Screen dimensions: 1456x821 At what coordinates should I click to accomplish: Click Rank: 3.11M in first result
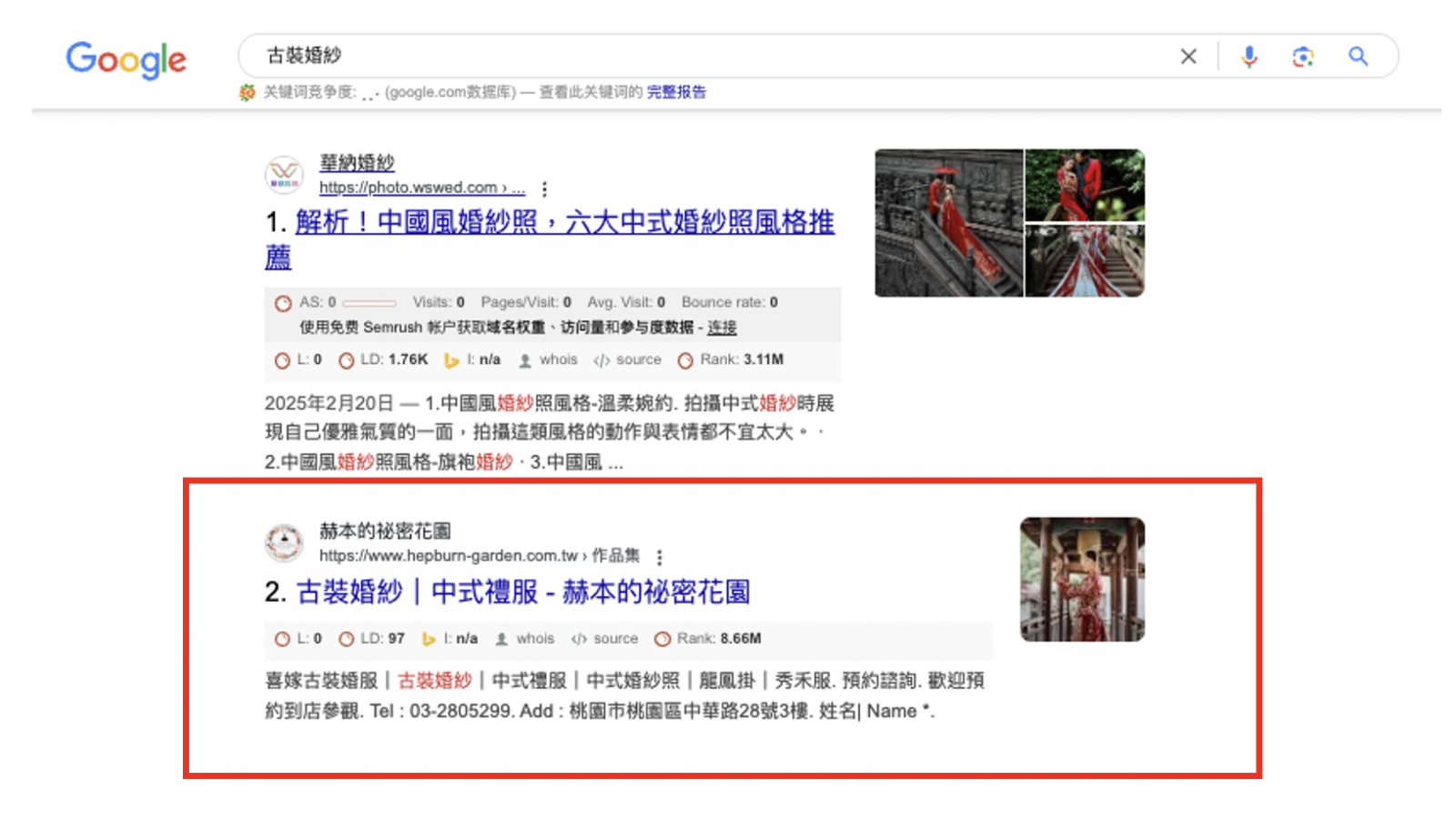click(x=741, y=360)
